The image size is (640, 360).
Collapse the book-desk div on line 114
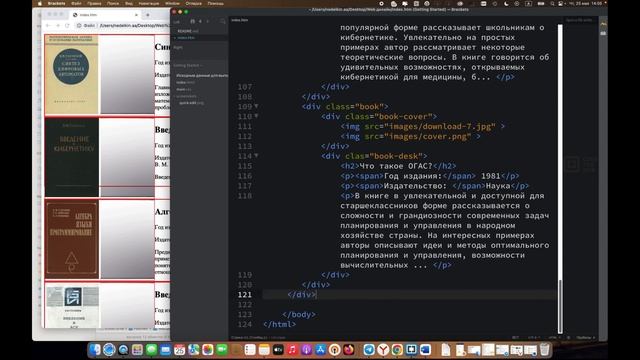(x=256, y=156)
